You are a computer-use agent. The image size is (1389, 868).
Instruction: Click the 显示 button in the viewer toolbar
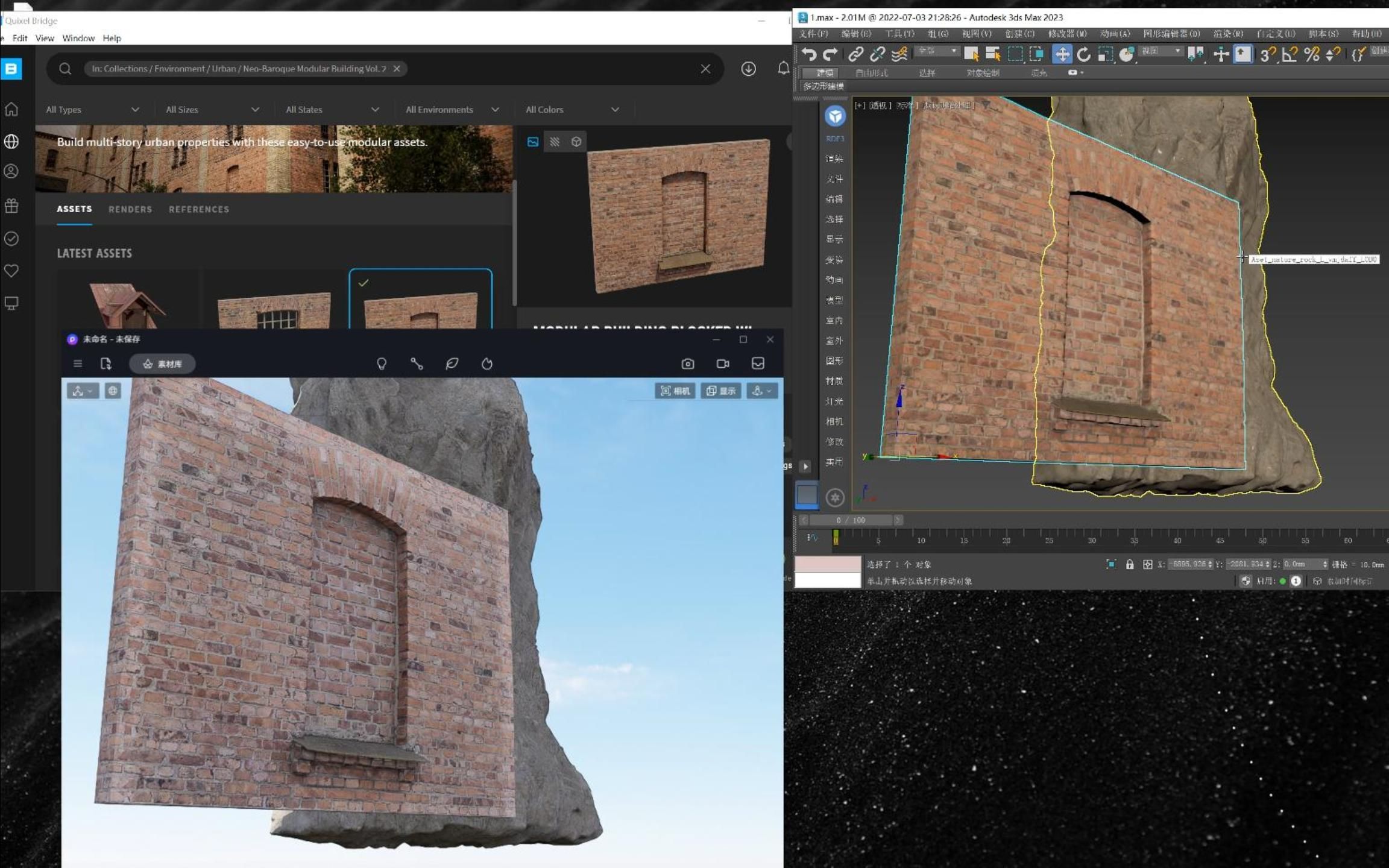tap(721, 390)
